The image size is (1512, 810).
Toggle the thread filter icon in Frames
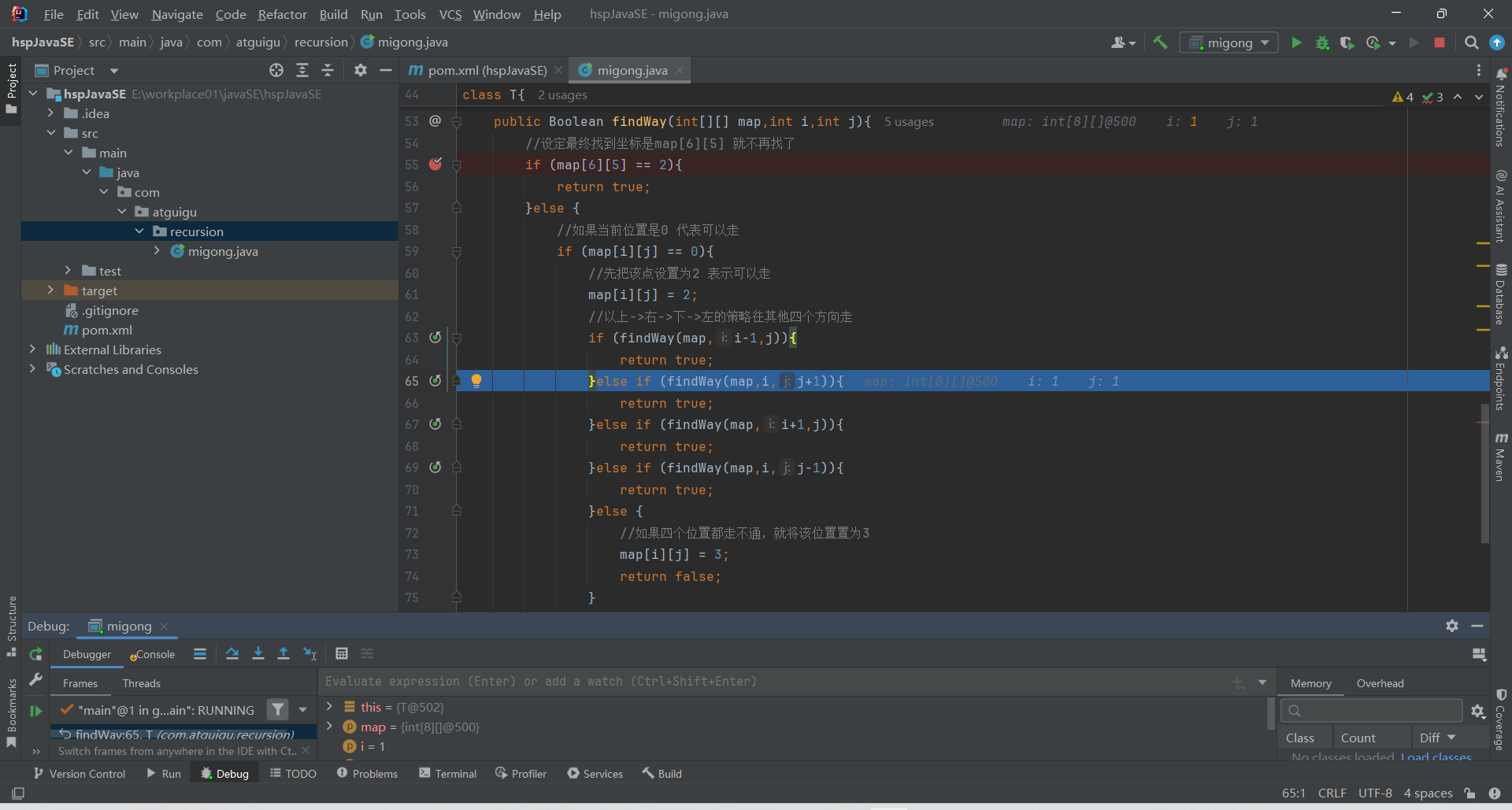pos(278,710)
